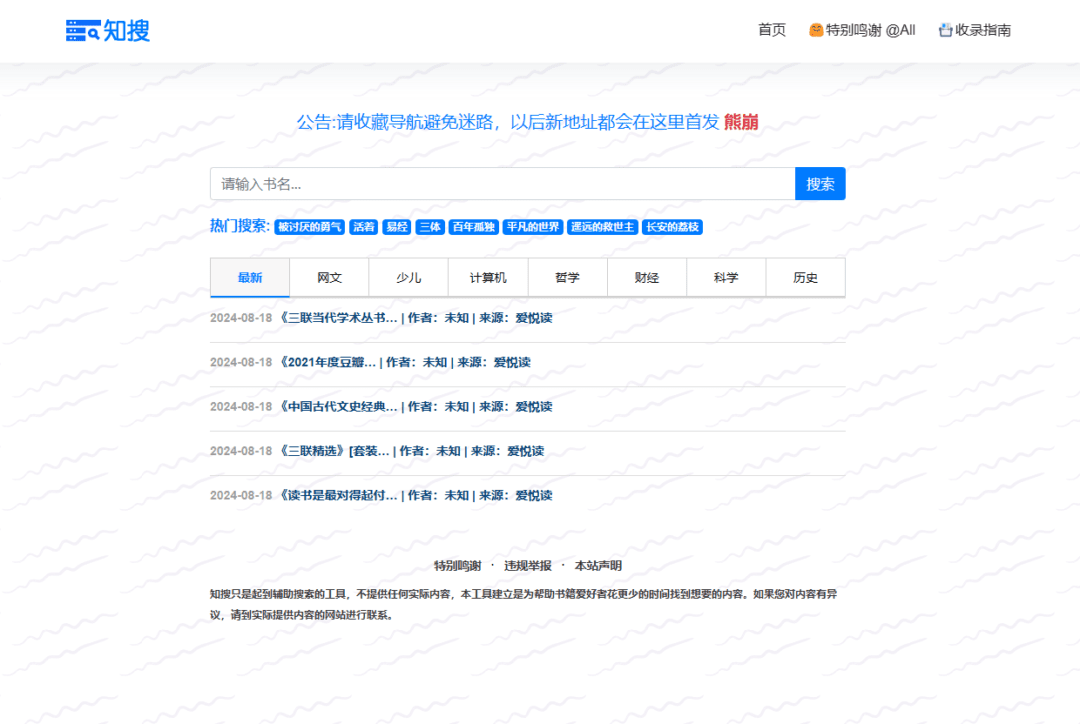Switch to the 网文 tab
The height and width of the screenshot is (724, 1080).
329,277
